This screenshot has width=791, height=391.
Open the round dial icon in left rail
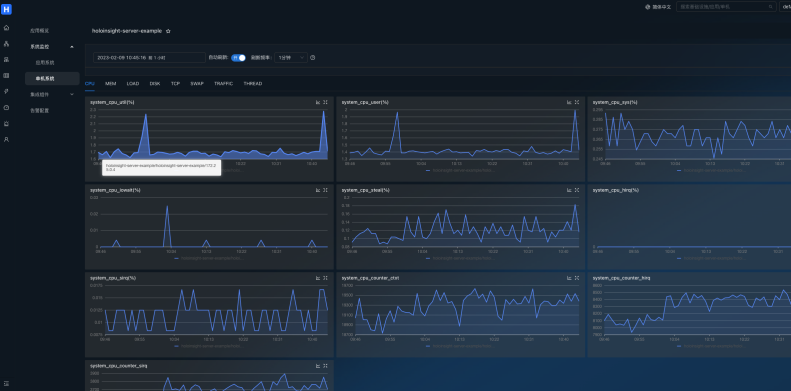coord(6,107)
